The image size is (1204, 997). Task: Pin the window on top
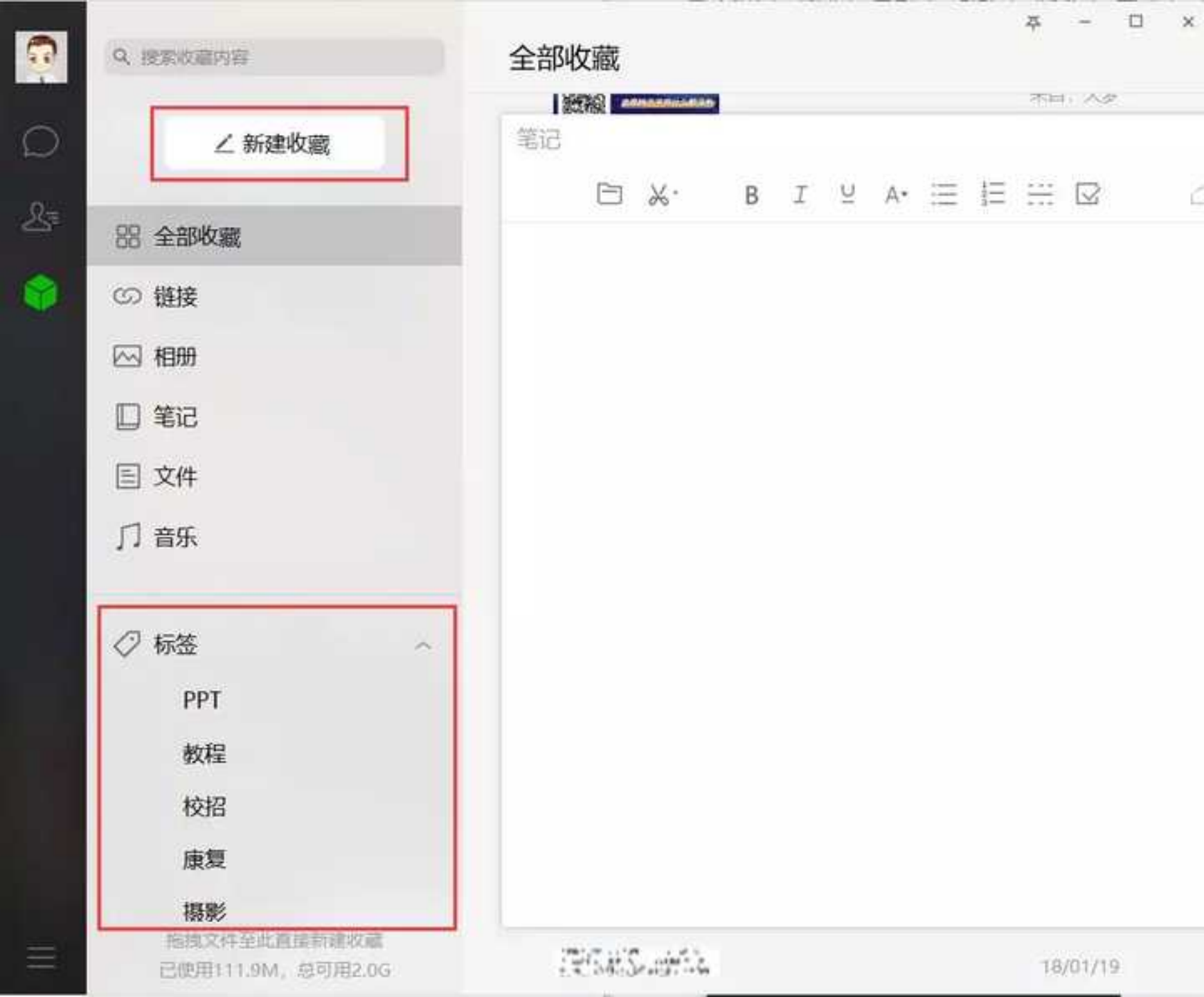click(x=1033, y=23)
